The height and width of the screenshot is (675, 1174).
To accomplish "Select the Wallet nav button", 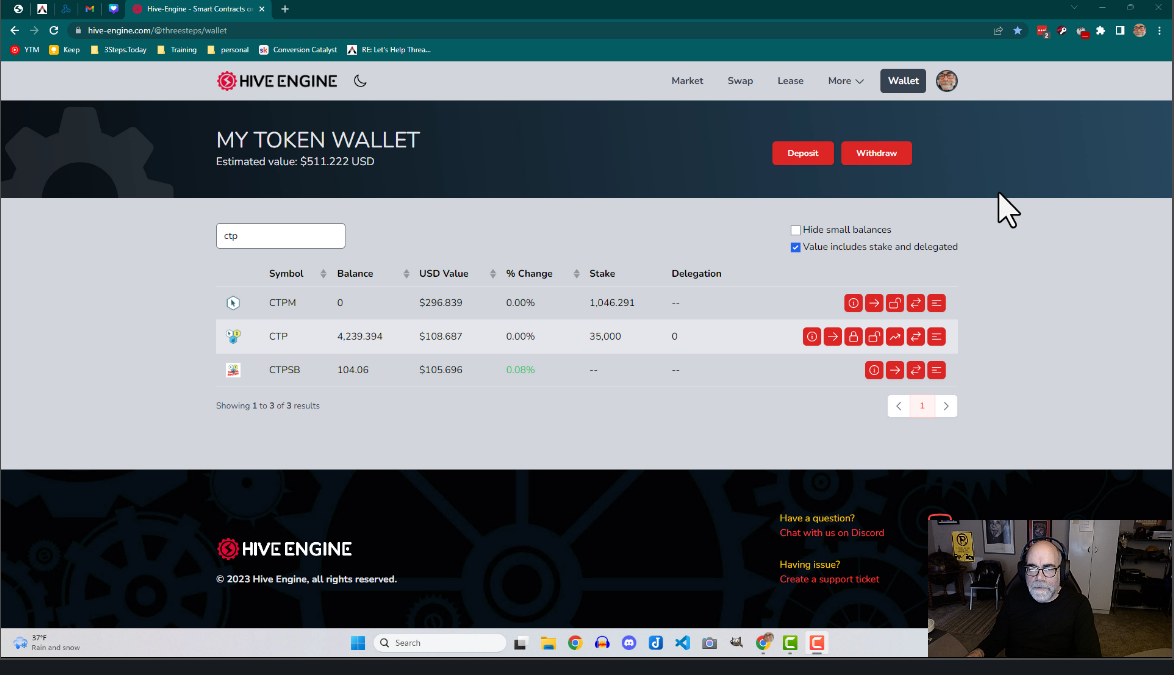I will click(x=903, y=81).
